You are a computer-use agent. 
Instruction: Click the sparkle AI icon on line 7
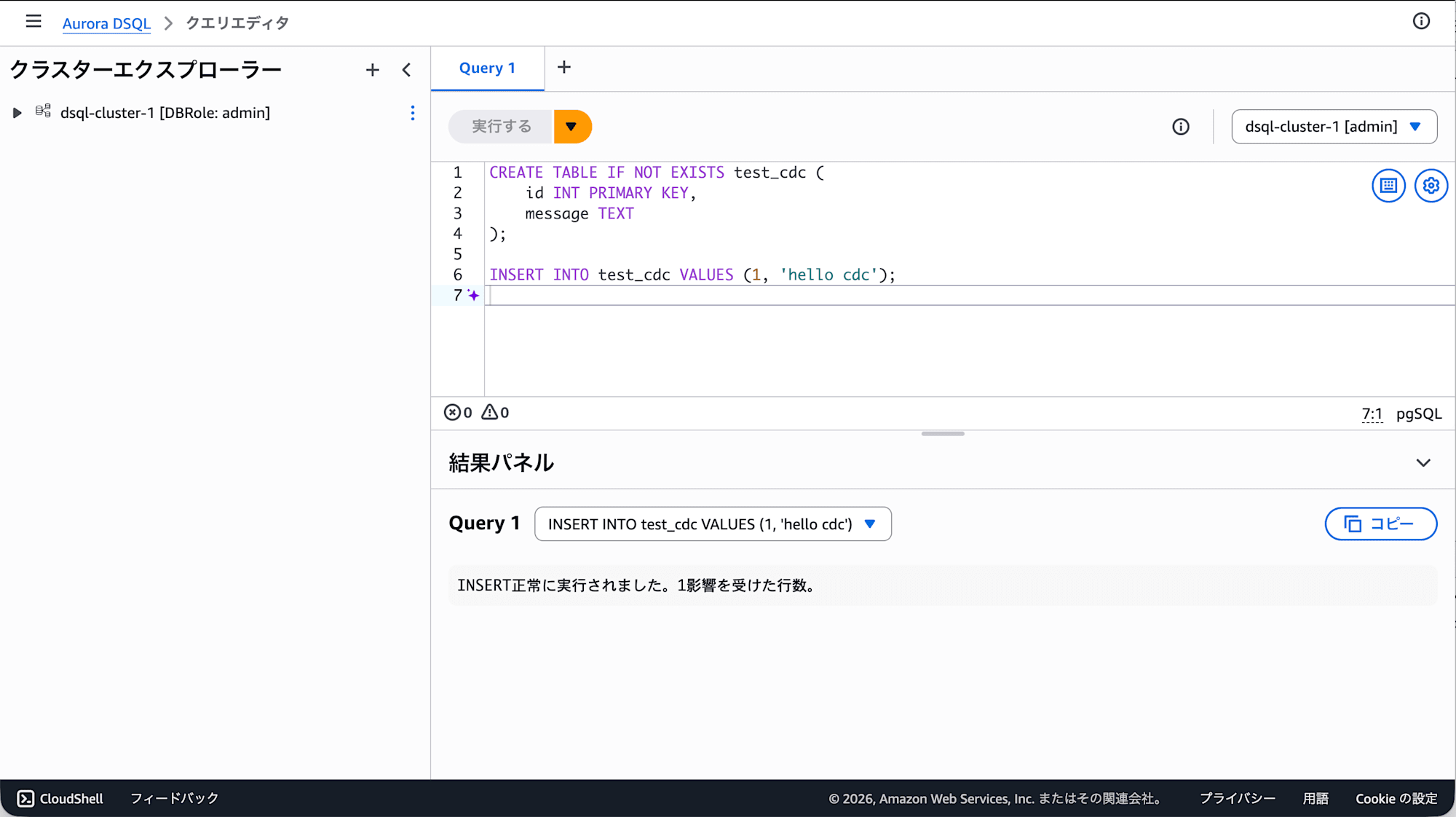click(473, 295)
